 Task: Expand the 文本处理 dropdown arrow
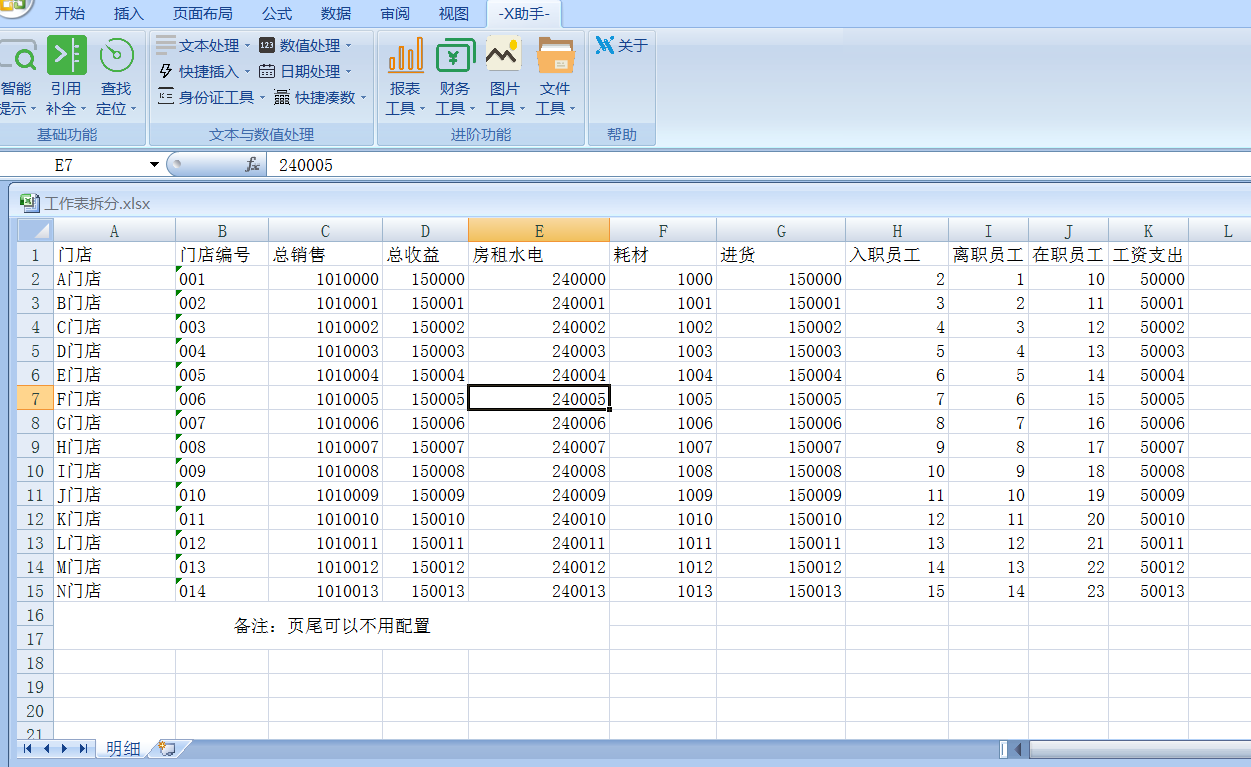pyautogui.click(x=247, y=46)
